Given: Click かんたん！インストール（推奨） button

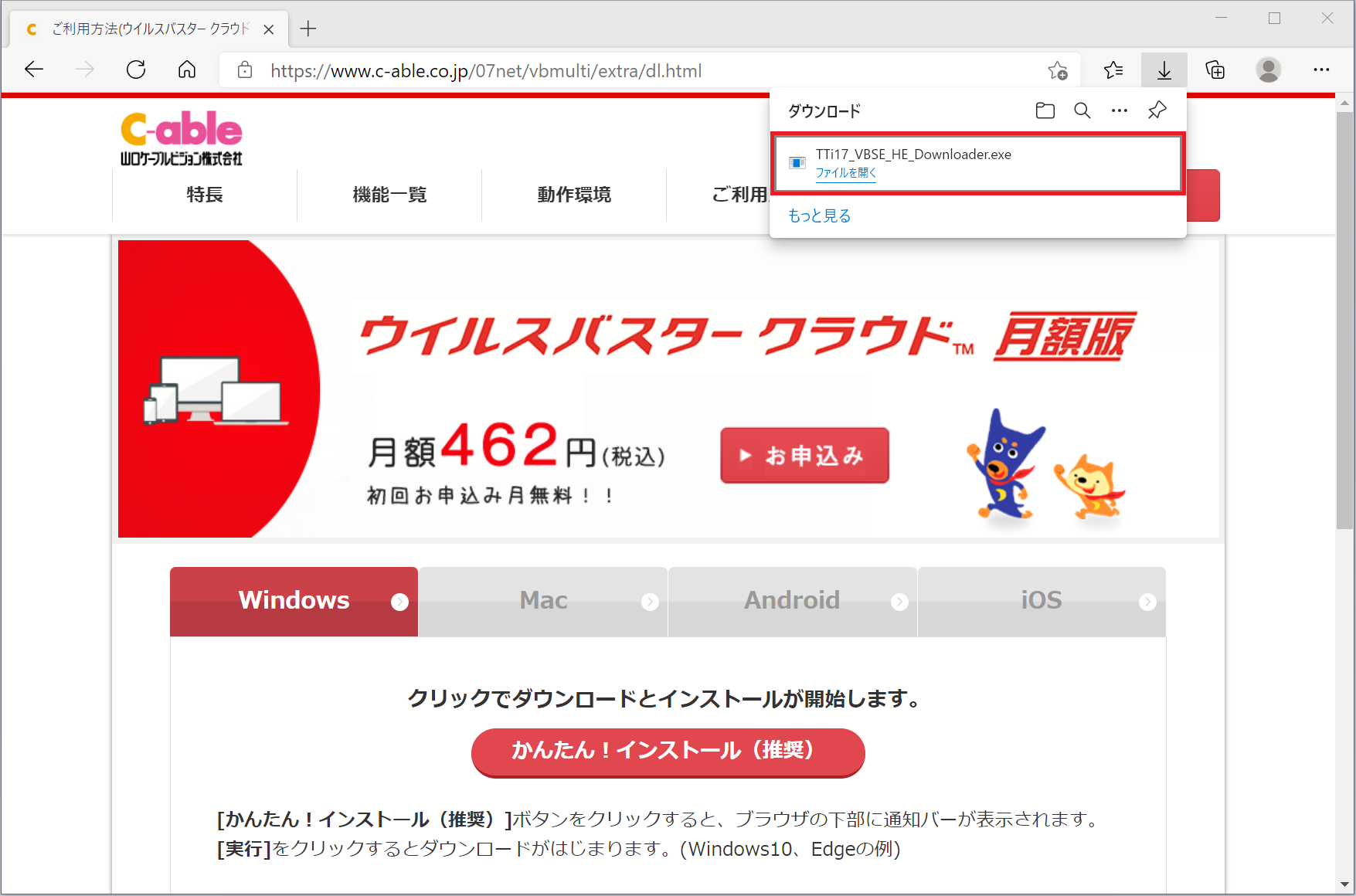Looking at the screenshot, I should click(x=668, y=752).
